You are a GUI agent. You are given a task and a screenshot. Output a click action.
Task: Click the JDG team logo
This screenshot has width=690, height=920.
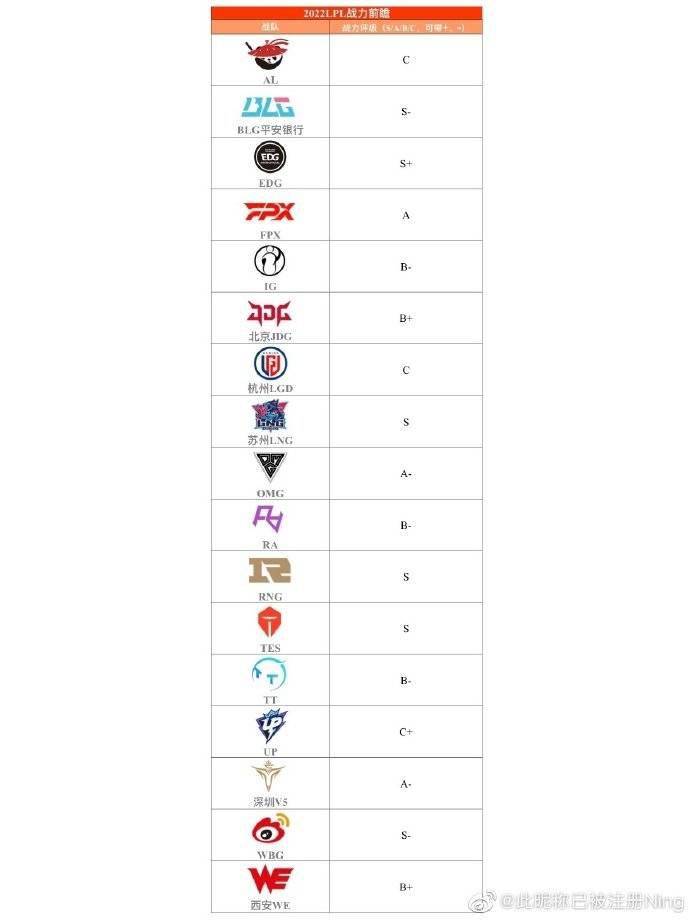tap(270, 313)
